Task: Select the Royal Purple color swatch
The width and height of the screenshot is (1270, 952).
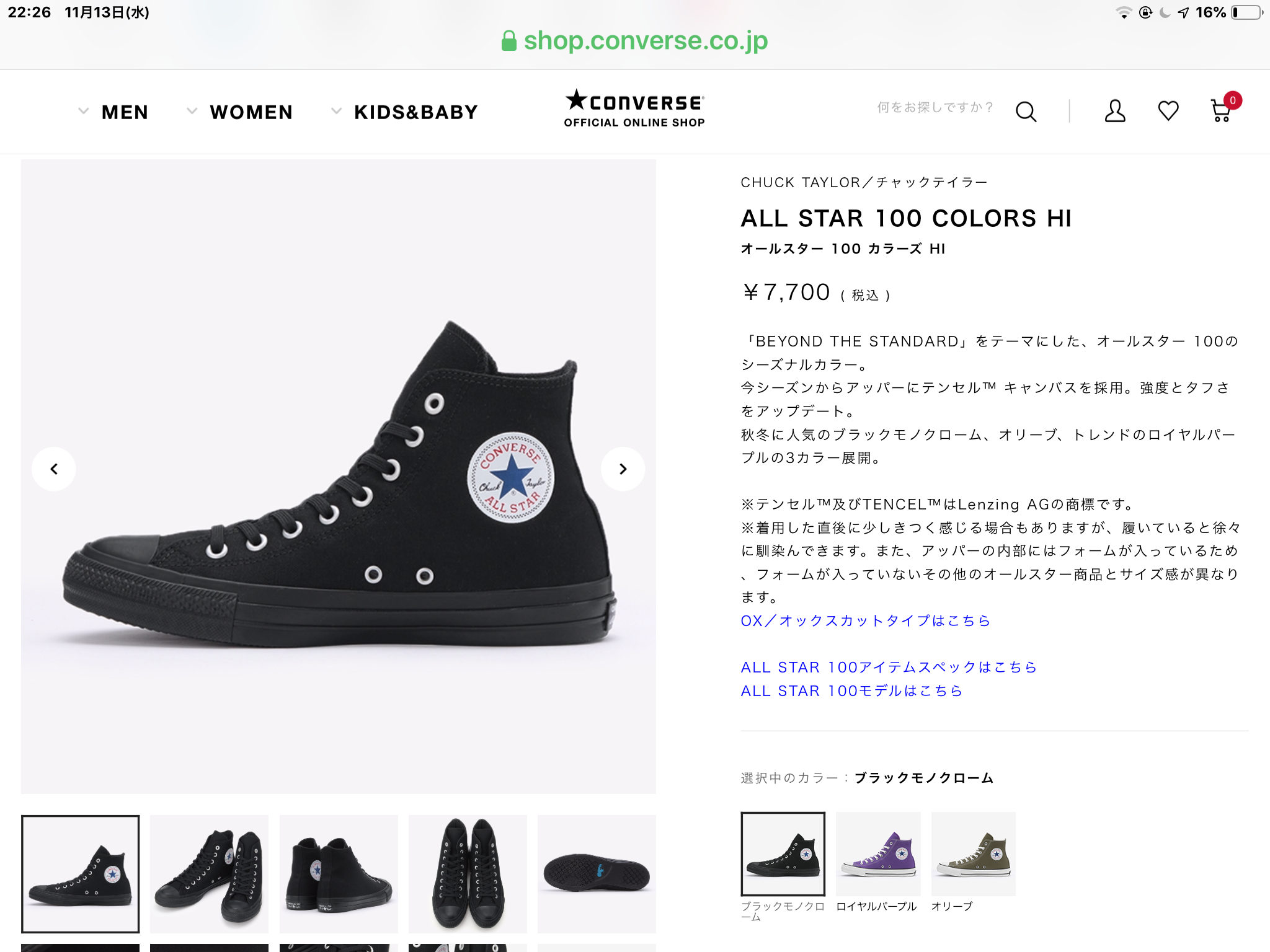Action: (x=878, y=854)
